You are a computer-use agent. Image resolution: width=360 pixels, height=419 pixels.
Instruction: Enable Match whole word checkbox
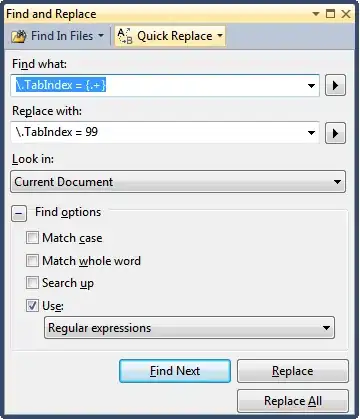(32, 260)
